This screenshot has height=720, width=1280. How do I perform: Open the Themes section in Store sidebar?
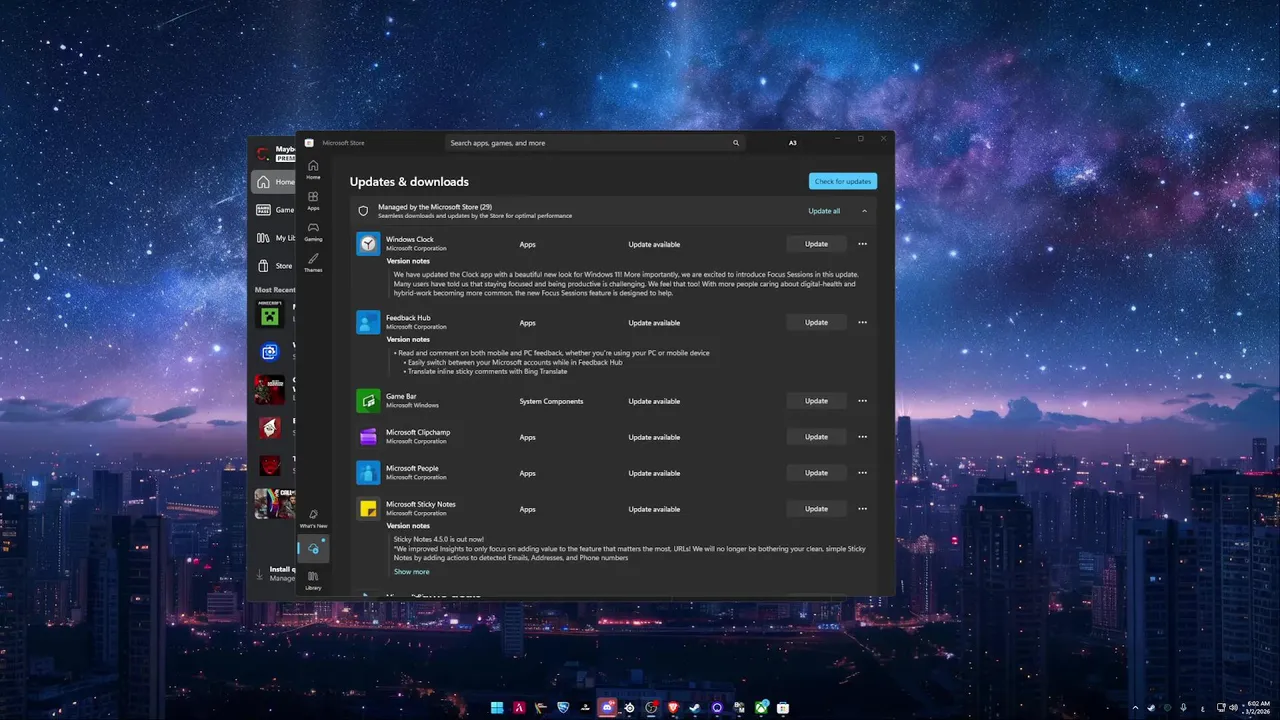[313, 262]
